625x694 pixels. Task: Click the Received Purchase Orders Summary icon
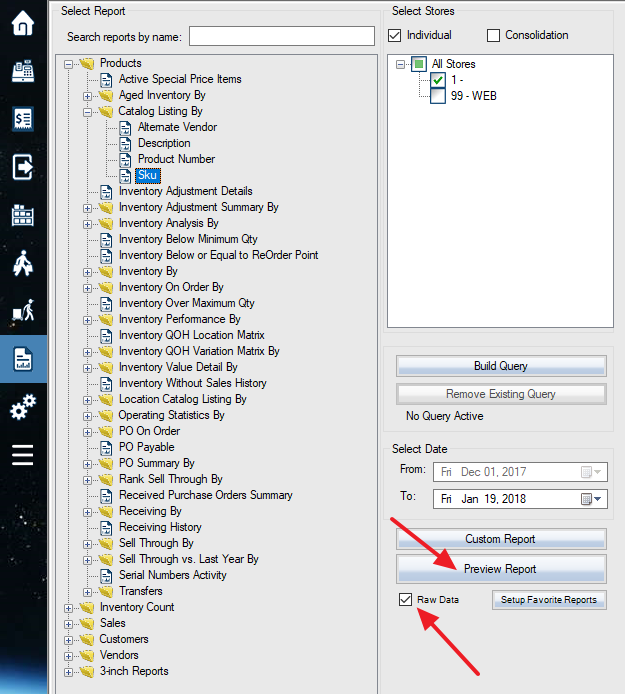tap(106, 496)
